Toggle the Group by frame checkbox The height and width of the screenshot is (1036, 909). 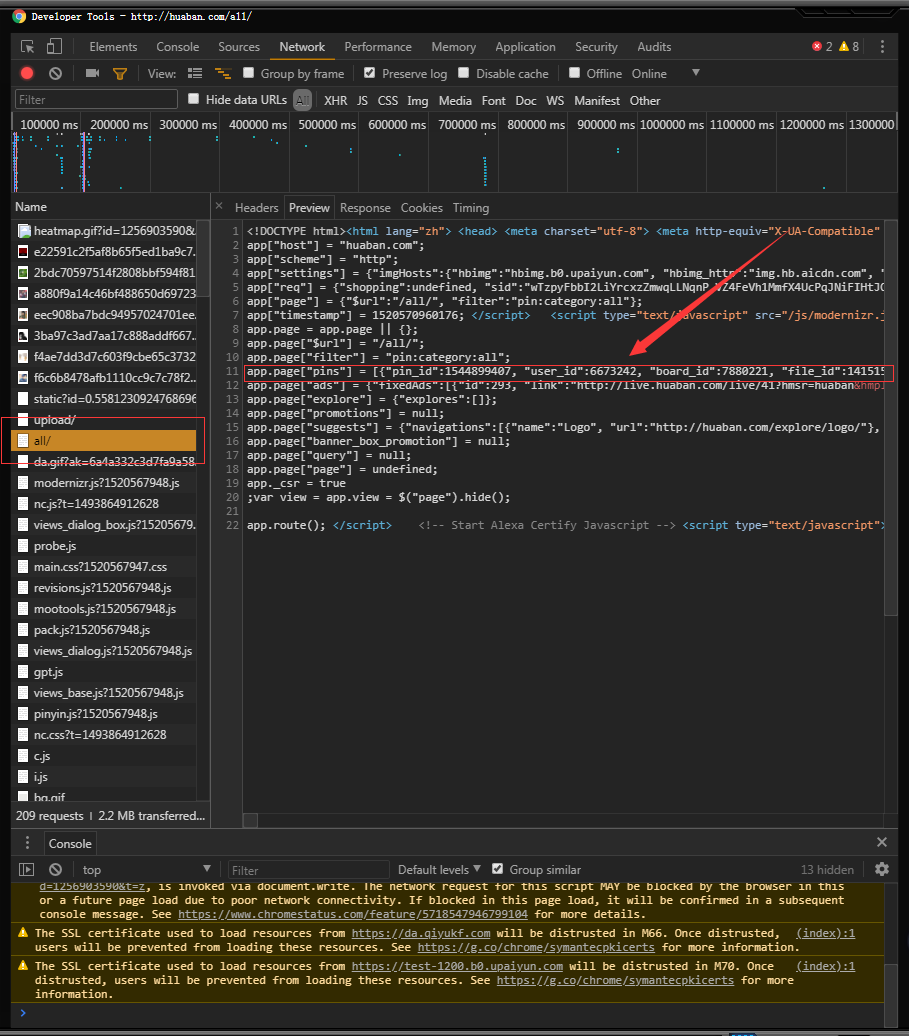pos(248,73)
